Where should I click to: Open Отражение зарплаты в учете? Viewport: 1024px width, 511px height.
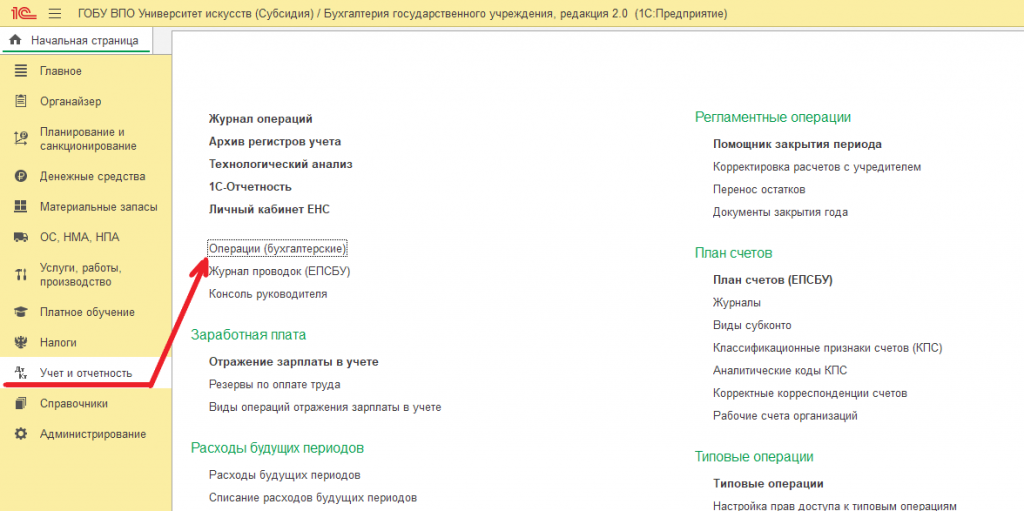[294, 361]
